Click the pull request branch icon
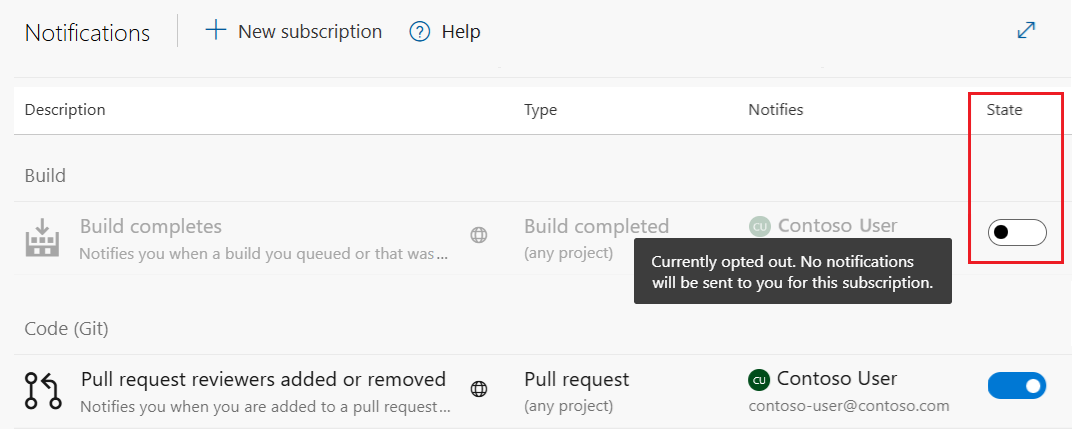Viewport: 1072px width, 429px height. pyautogui.click(x=42, y=390)
